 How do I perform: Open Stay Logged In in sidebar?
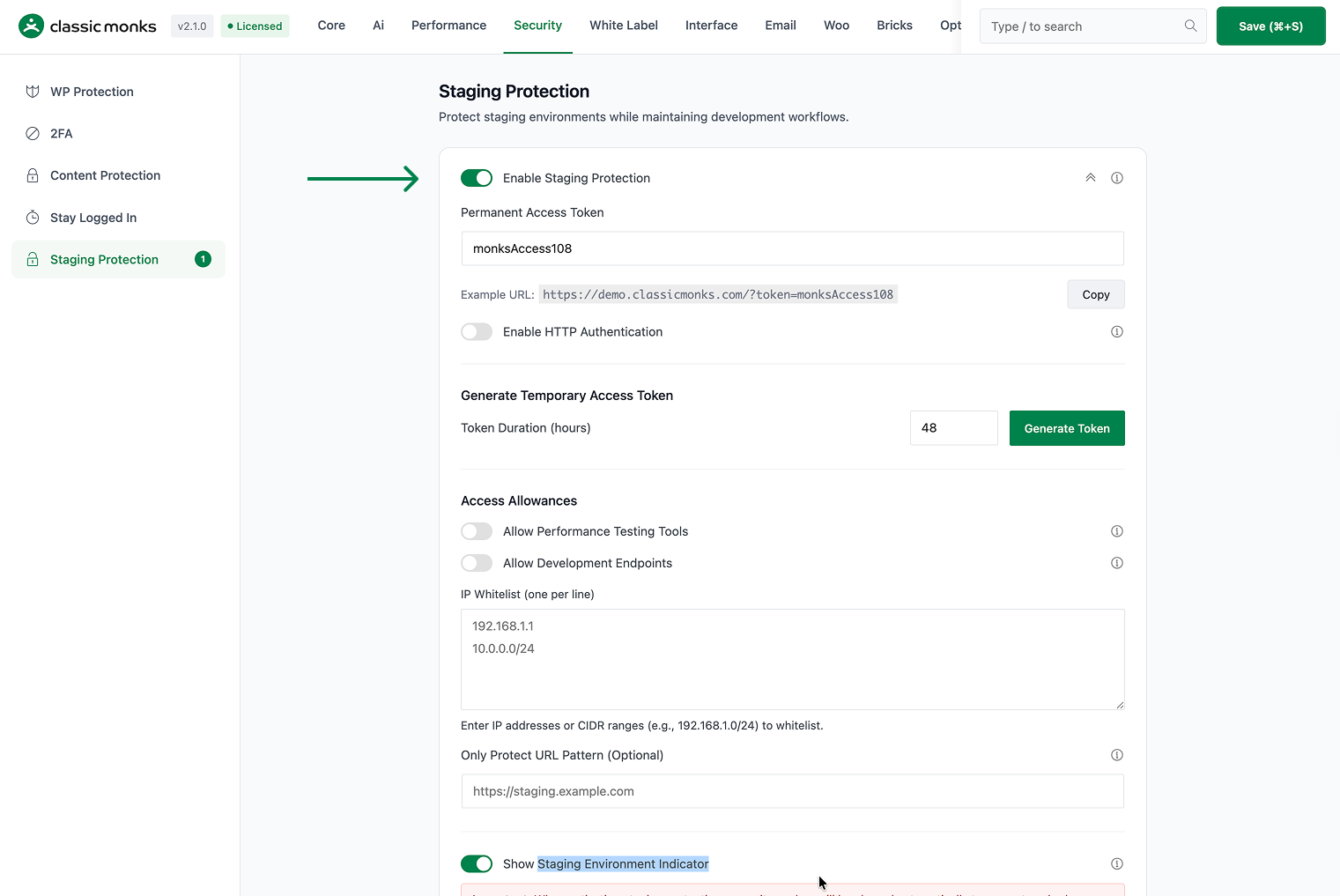point(118,218)
